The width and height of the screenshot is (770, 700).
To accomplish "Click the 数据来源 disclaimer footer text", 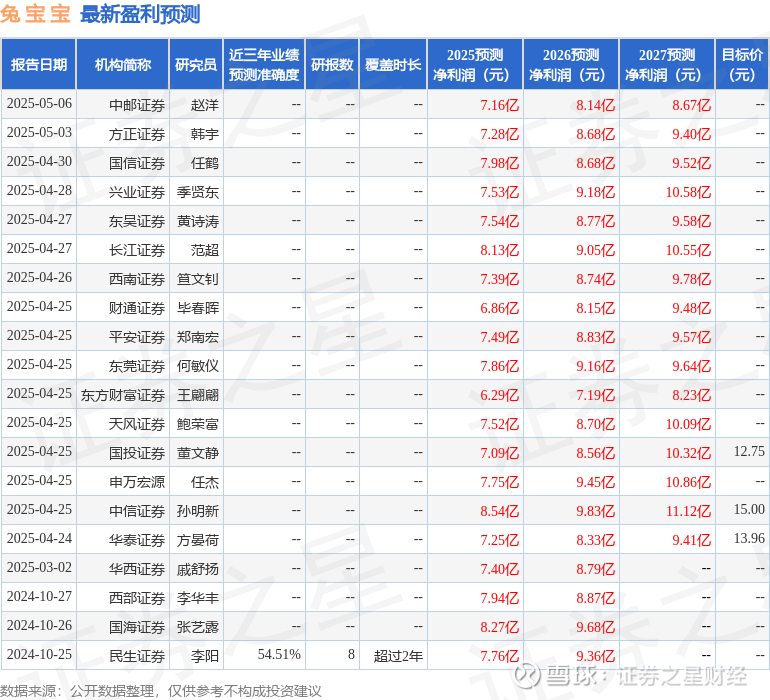I will pyautogui.click(x=161, y=691).
